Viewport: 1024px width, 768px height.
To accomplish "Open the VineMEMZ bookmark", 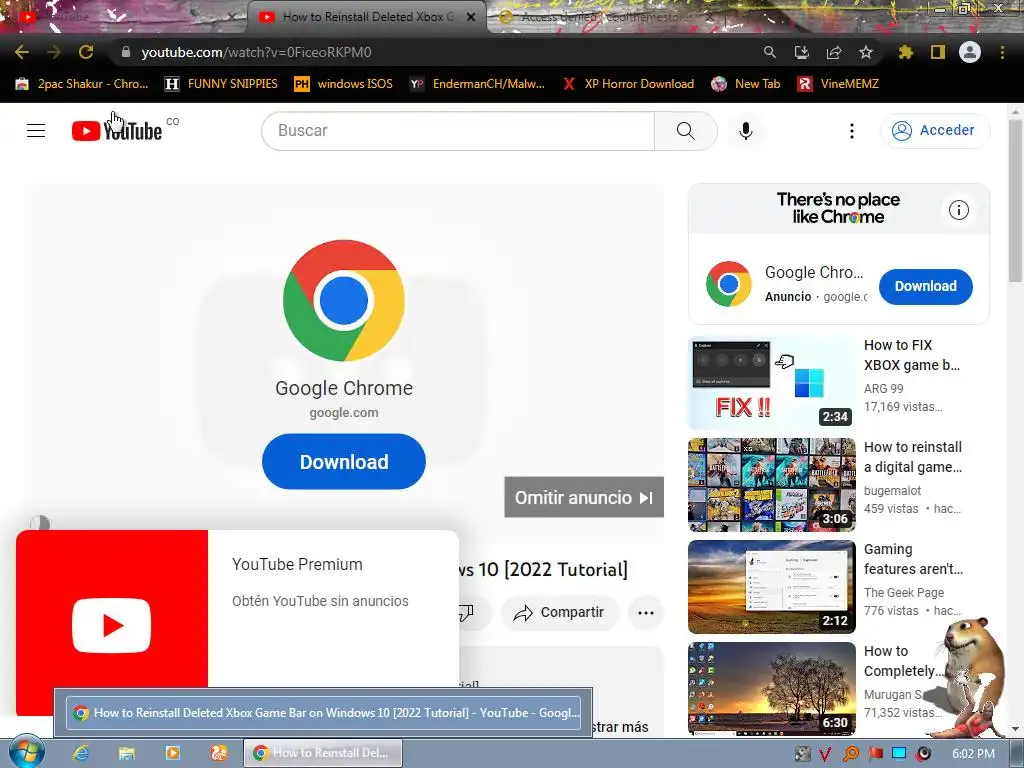I will [839, 84].
